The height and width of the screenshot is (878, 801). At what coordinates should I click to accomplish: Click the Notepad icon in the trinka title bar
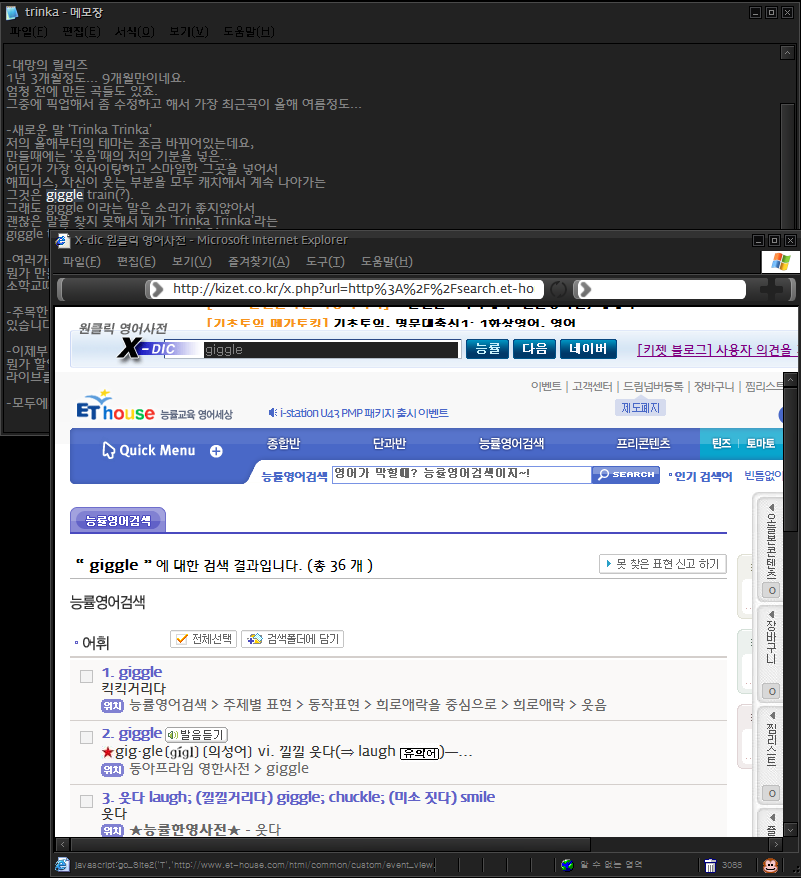coord(12,12)
